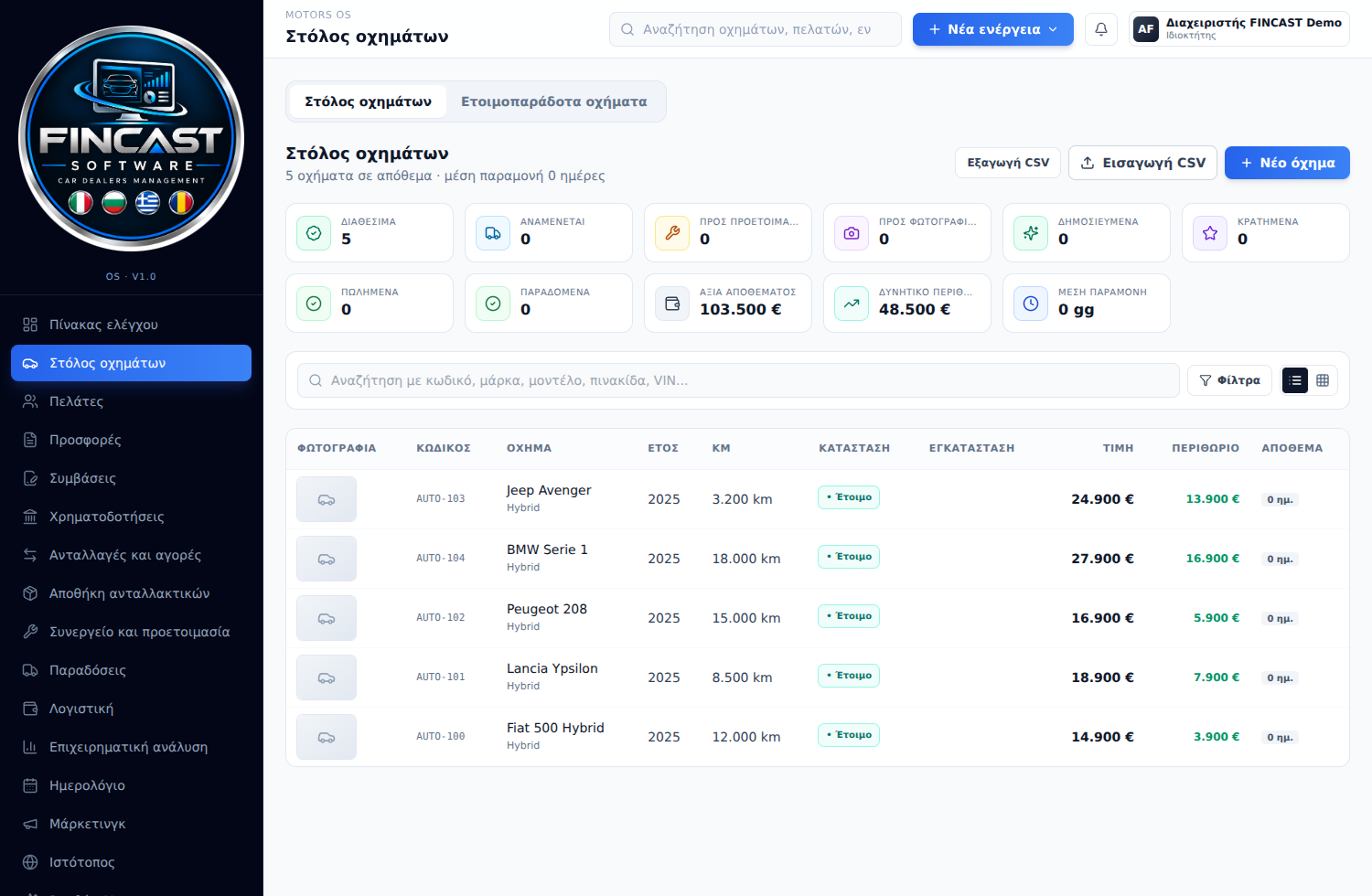
Task: Click the Προς φωτογράφιση camera icon
Action: (852, 233)
